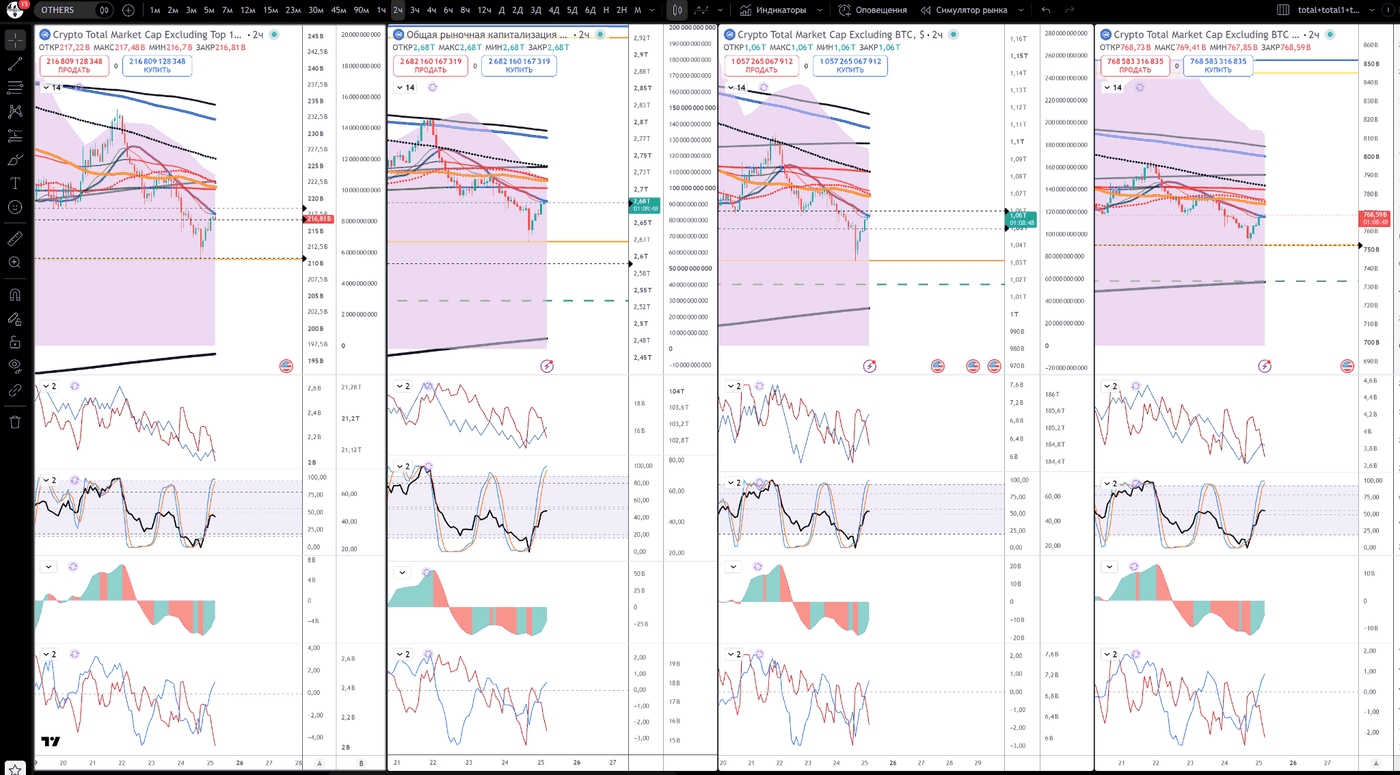Open the emoji icons tool
This screenshot has height=775, width=1400.
[15, 207]
